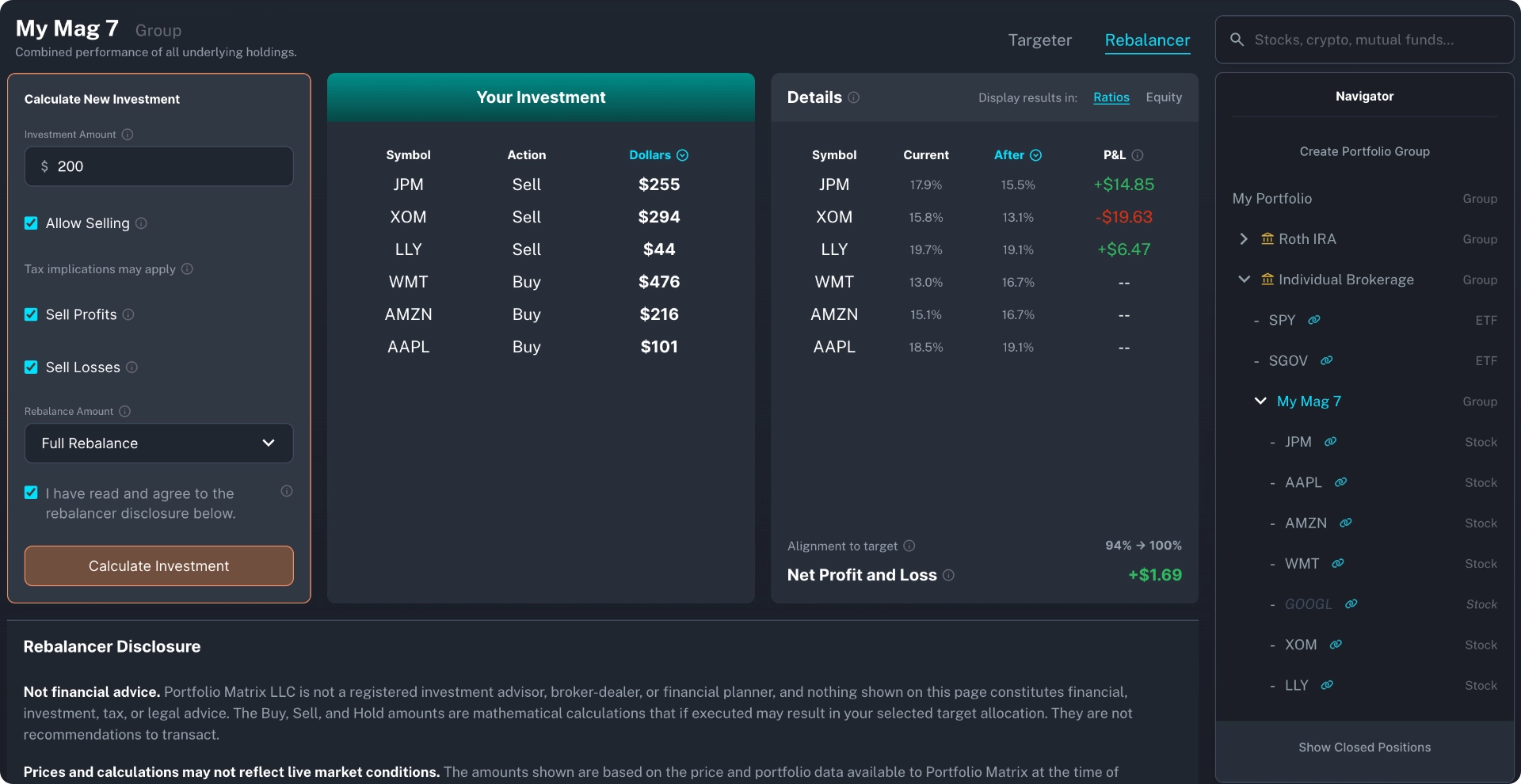Click the Net Profit and Loss info icon
Image resolution: width=1521 pixels, height=784 pixels.
pyautogui.click(x=949, y=575)
